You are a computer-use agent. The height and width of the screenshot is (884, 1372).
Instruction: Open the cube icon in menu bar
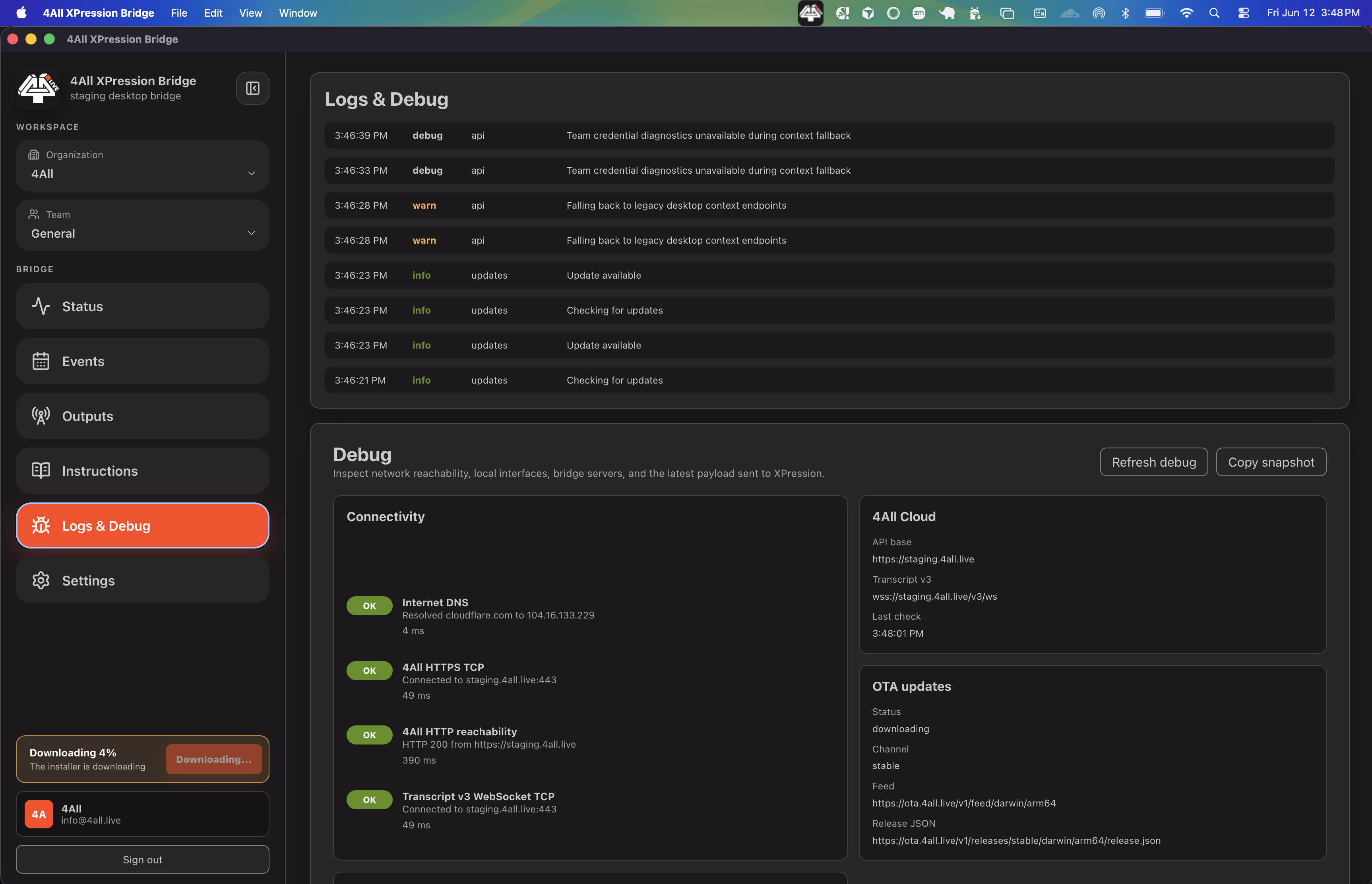[868, 13]
